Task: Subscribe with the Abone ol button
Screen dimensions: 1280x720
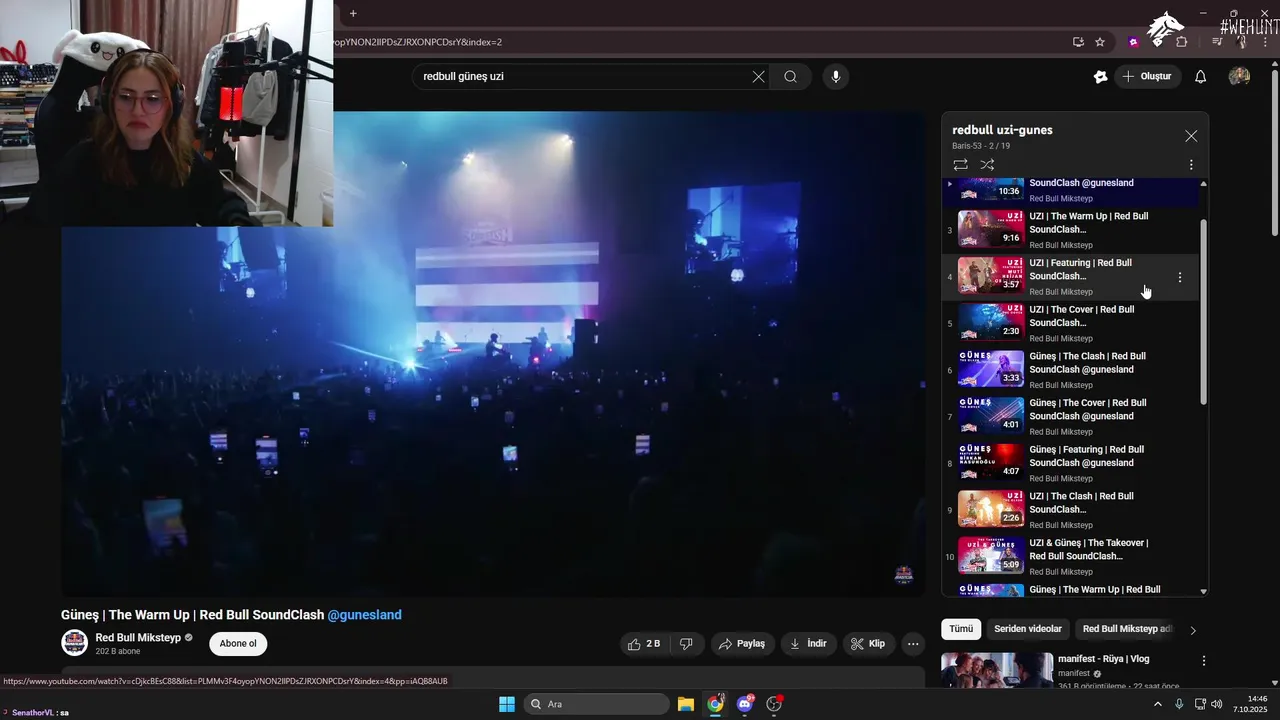Action: [x=238, y=644]
